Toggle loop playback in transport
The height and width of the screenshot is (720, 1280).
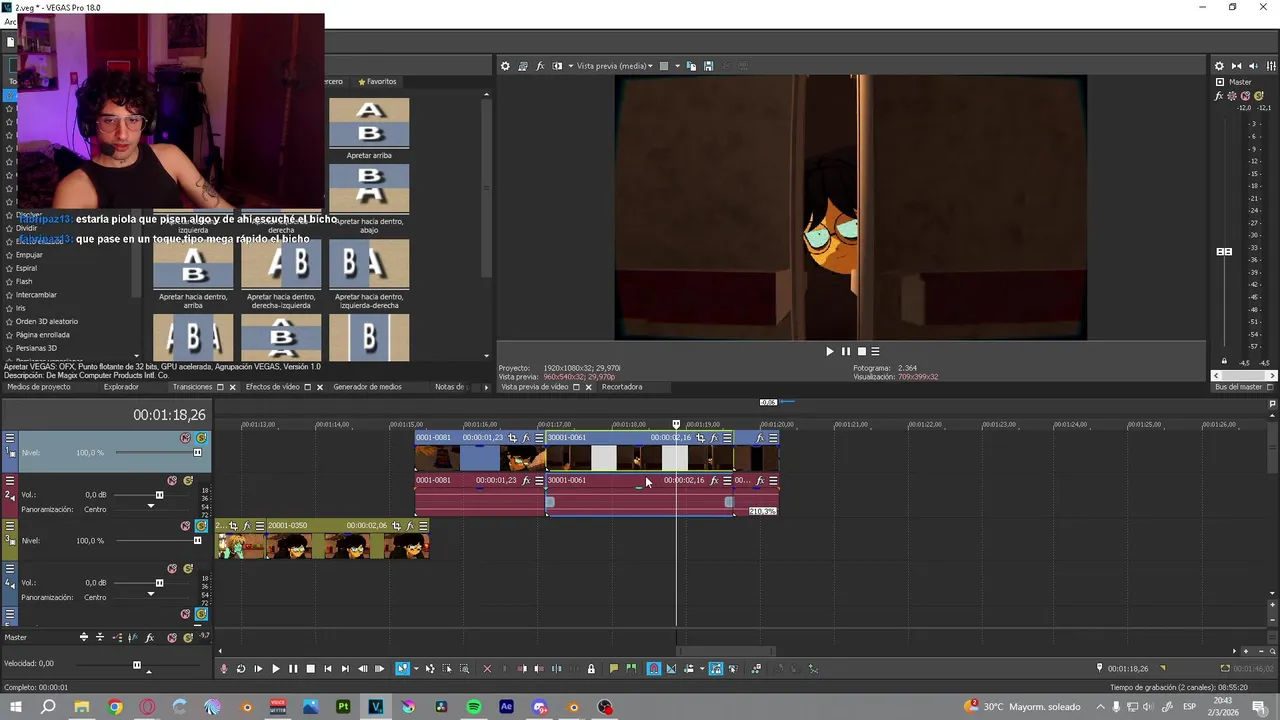[240, 669]
